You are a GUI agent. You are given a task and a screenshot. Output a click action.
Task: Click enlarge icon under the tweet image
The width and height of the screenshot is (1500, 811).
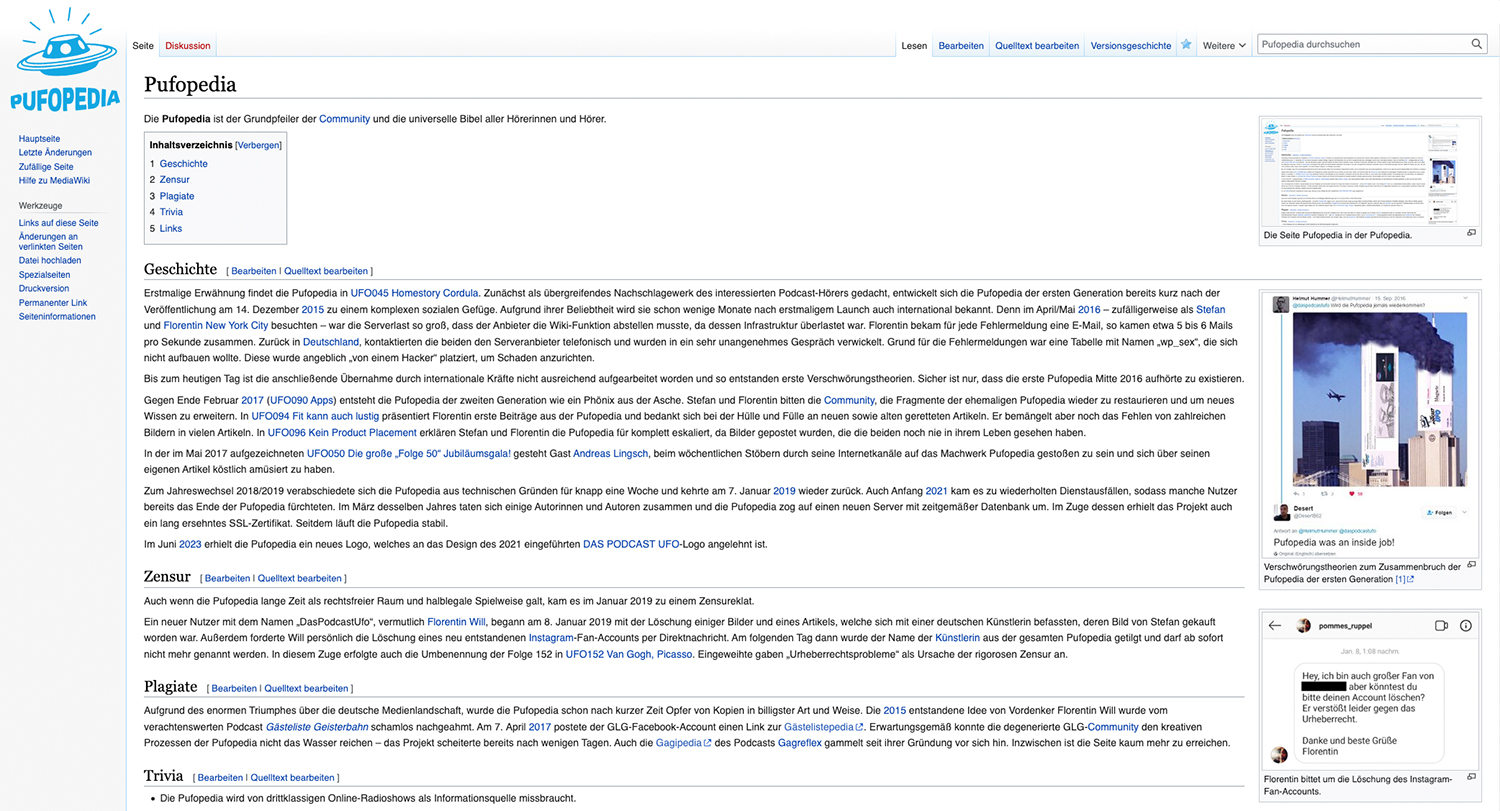pos(1471,566)
